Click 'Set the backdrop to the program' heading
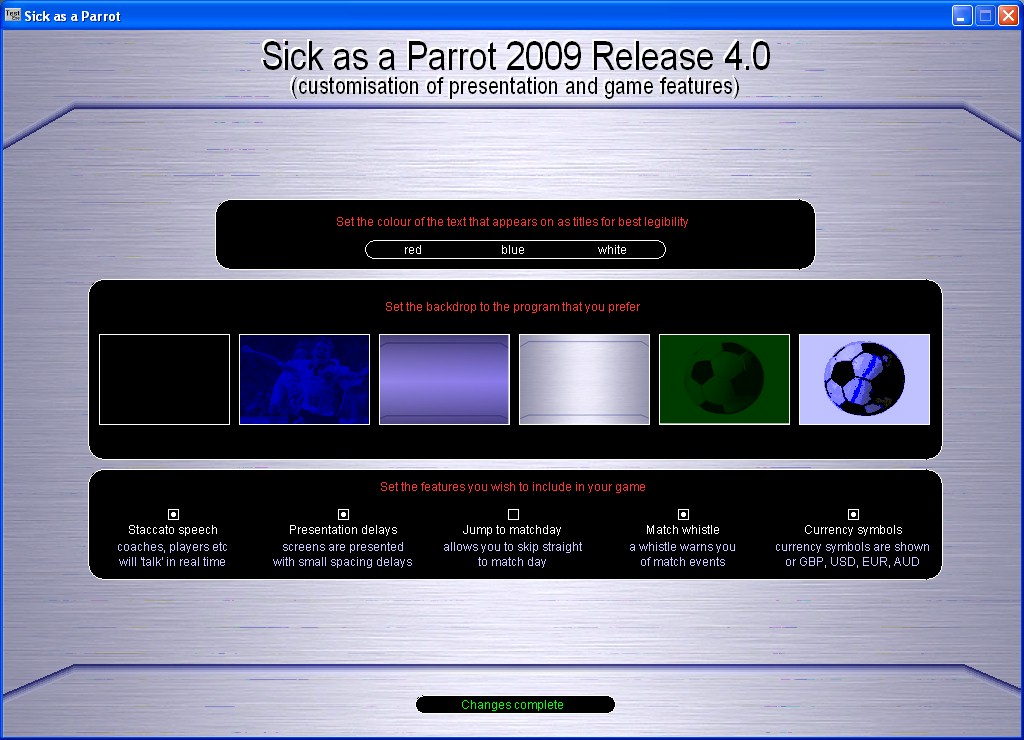 click(x=512, y=307)
